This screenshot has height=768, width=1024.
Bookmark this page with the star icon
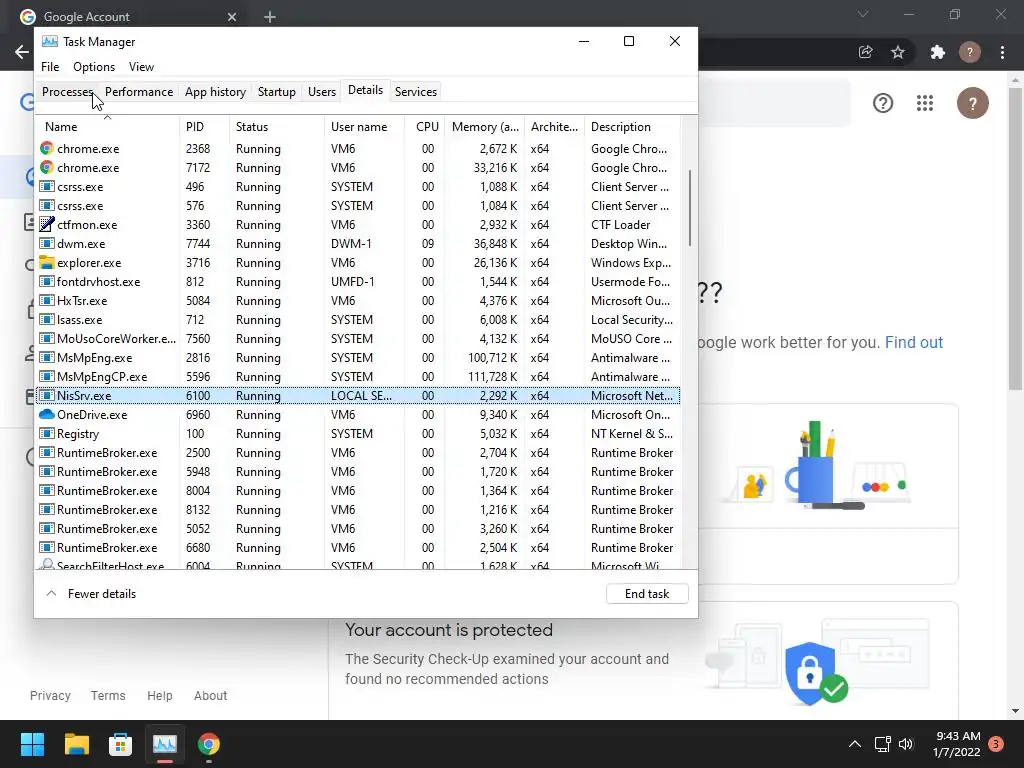pyautogui.click(x=898, y=52)
